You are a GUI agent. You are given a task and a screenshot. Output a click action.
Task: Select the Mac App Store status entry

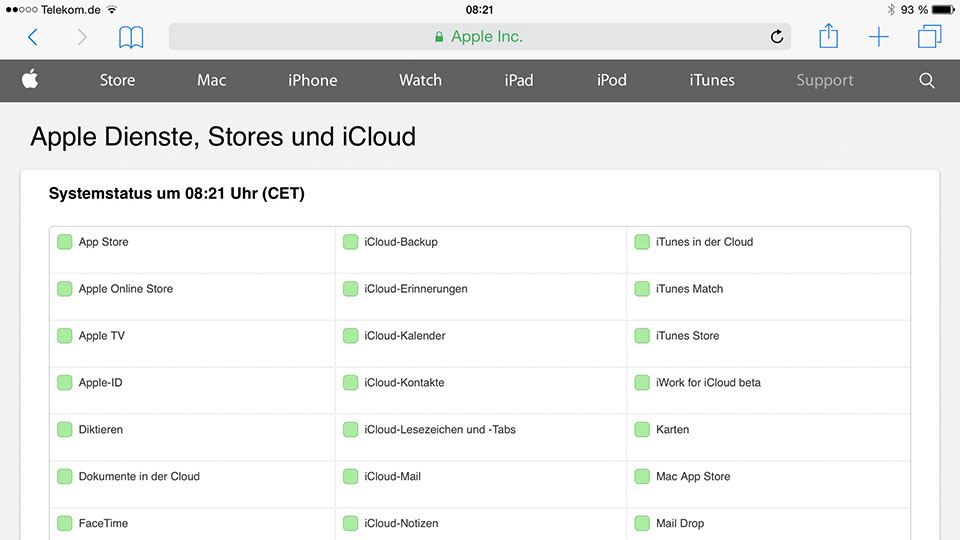pyautogui.click(x=692, y=477)
